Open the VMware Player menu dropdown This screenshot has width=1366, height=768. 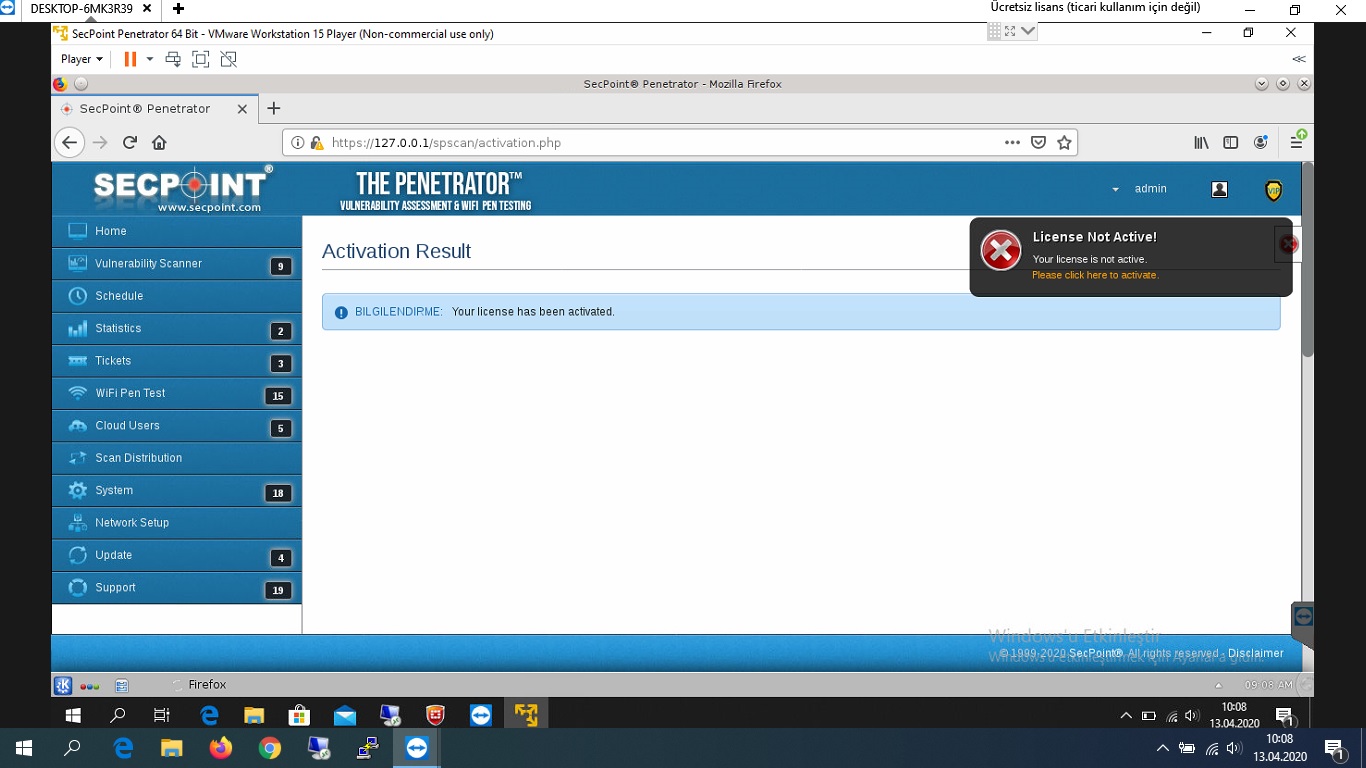81,59
